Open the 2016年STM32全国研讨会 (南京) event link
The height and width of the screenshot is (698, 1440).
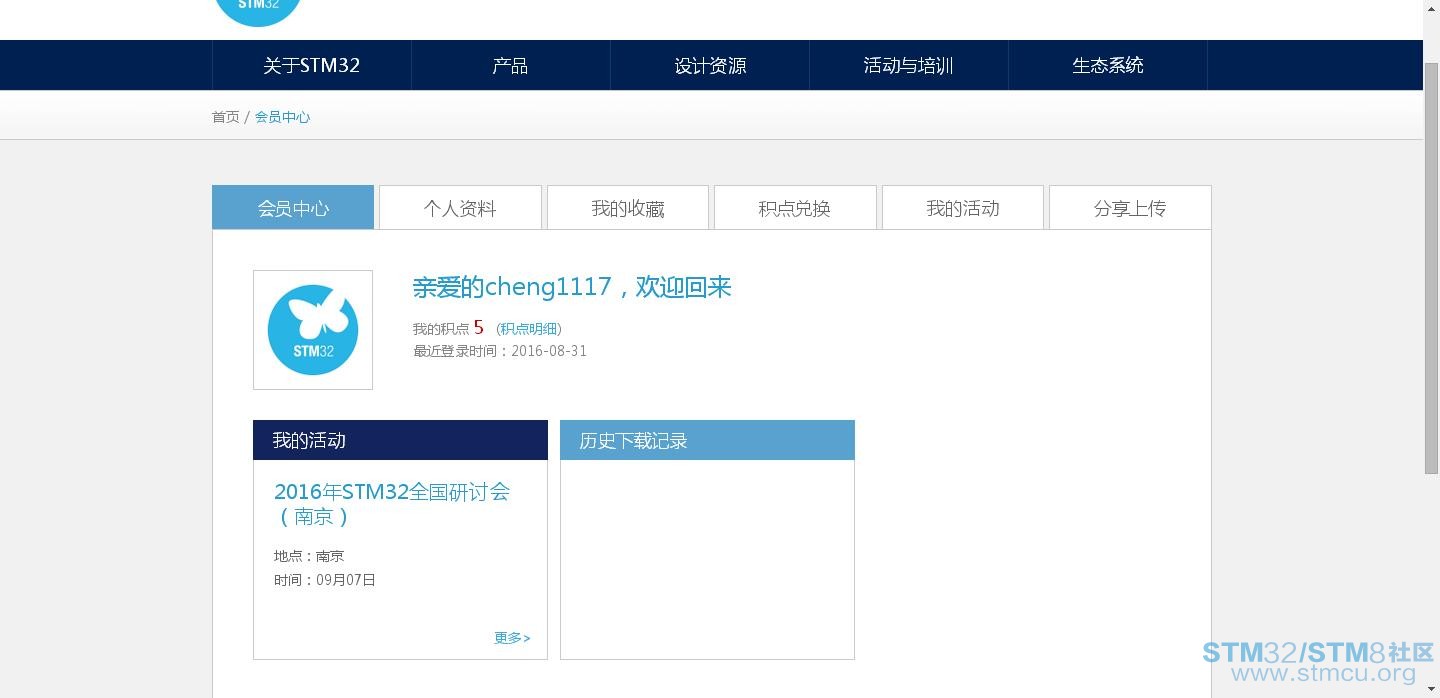click(x=392, y=504)
